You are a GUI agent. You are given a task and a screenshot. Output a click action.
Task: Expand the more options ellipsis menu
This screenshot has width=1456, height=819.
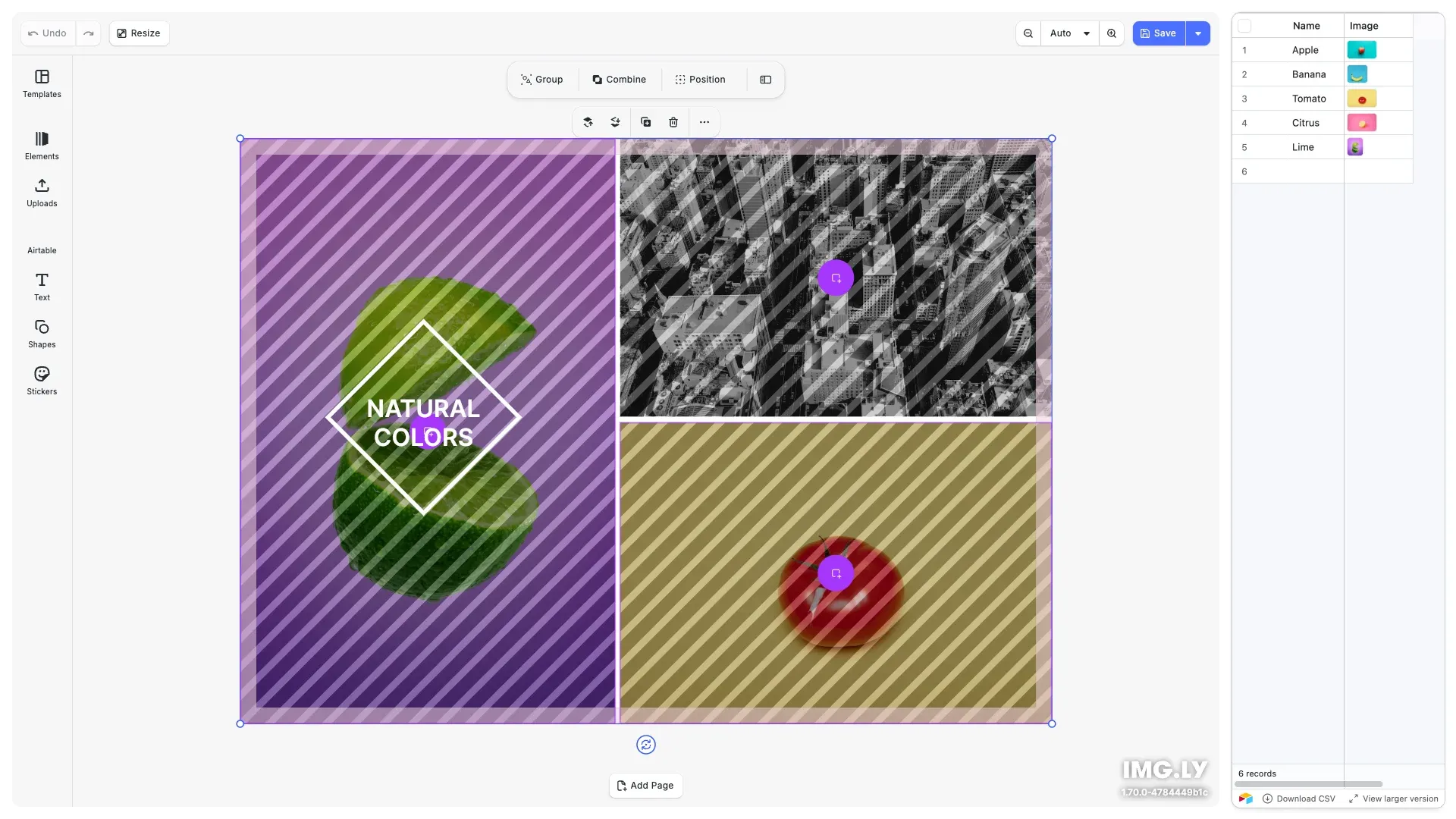(704, 122)
